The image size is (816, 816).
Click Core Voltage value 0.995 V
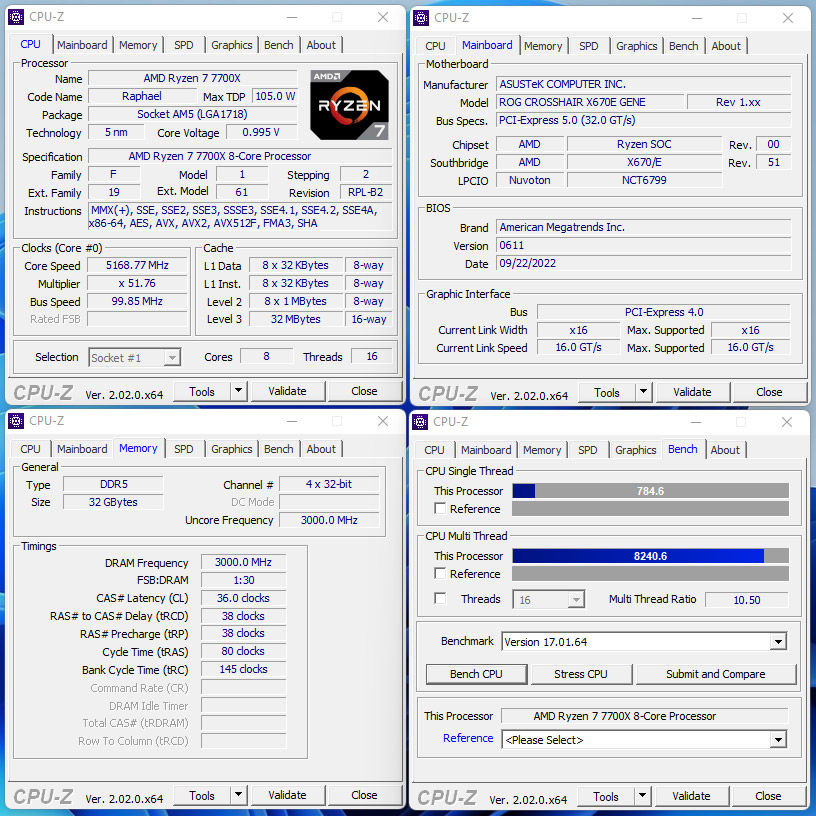[x=262, y=132]
